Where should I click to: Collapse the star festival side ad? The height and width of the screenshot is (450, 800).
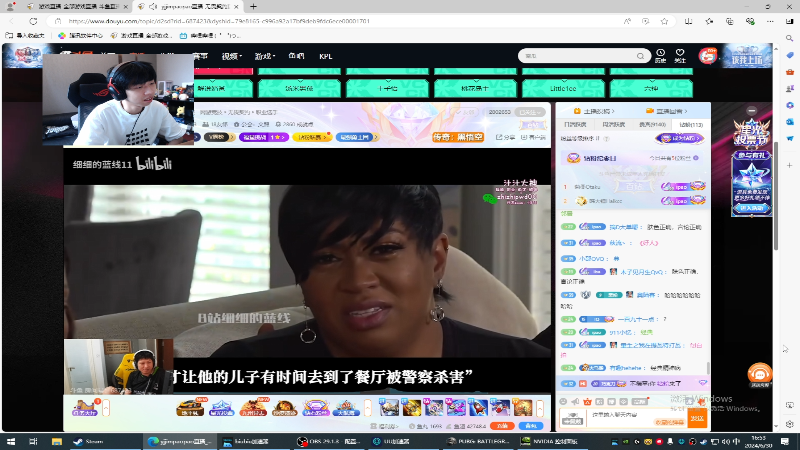point(752,111)
